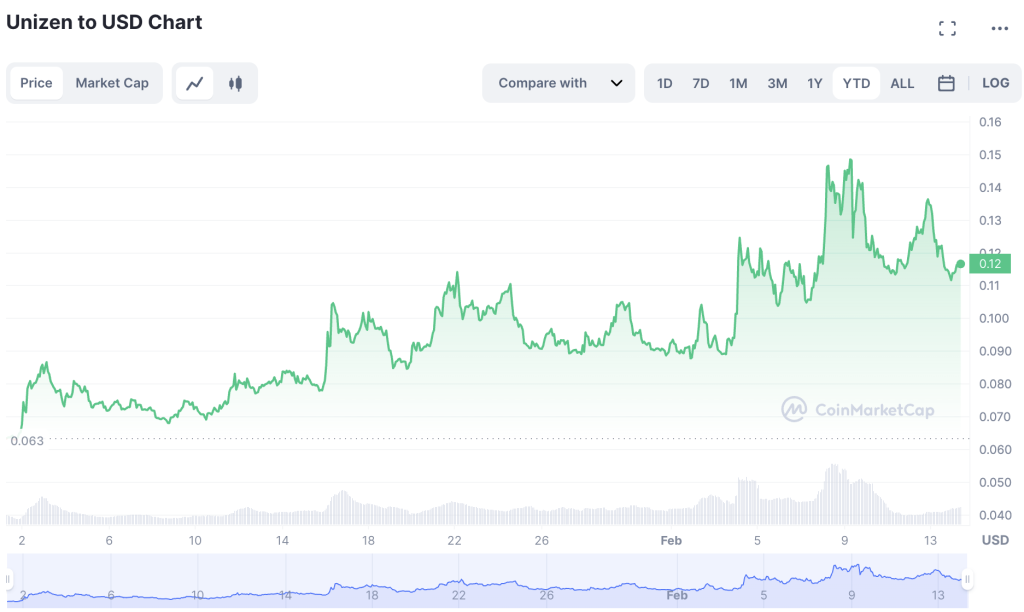
Task: Grab left handle of range navigator
Action: click(8, 579)
